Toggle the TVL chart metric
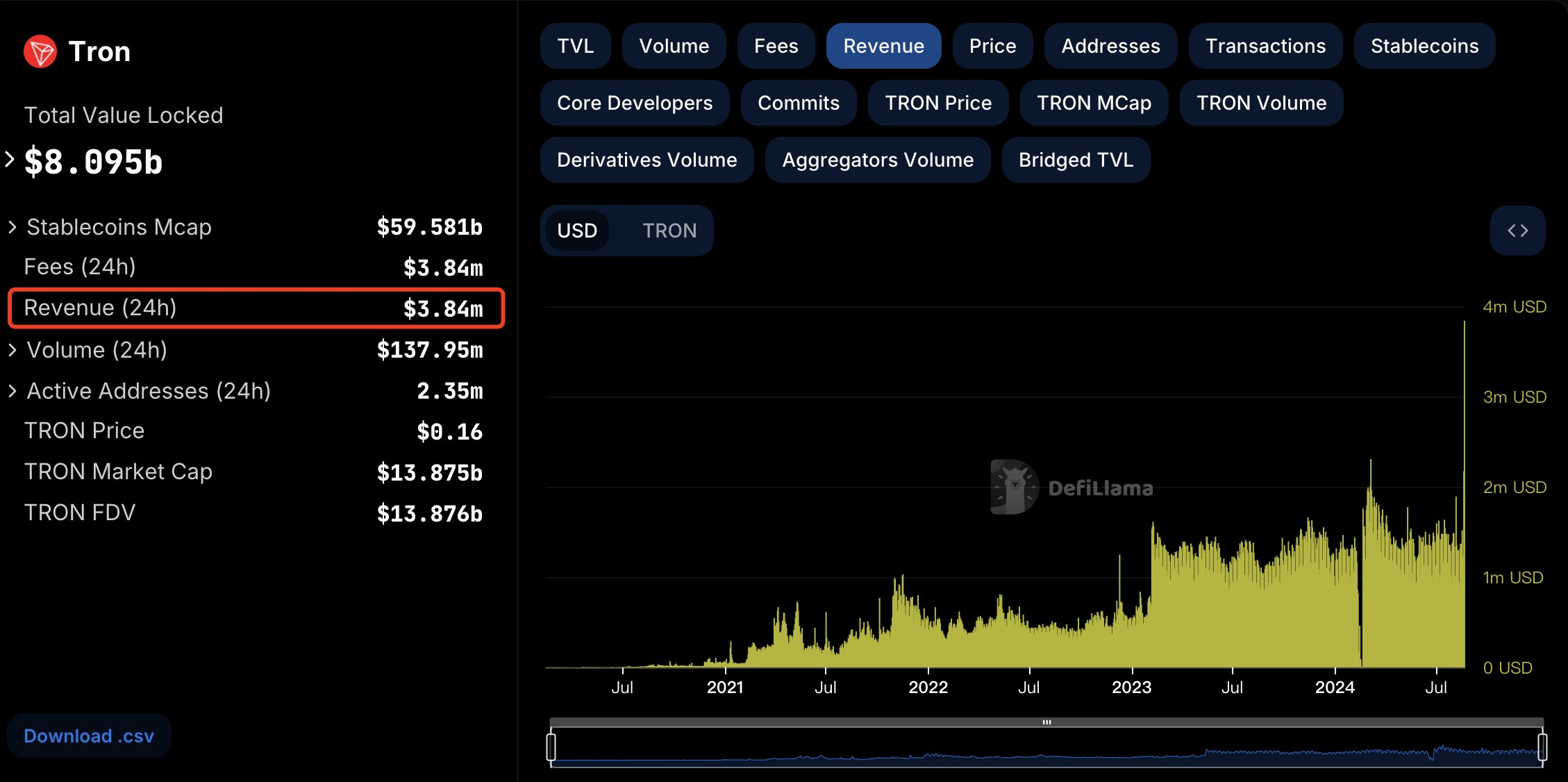 (x=575, y=46)
